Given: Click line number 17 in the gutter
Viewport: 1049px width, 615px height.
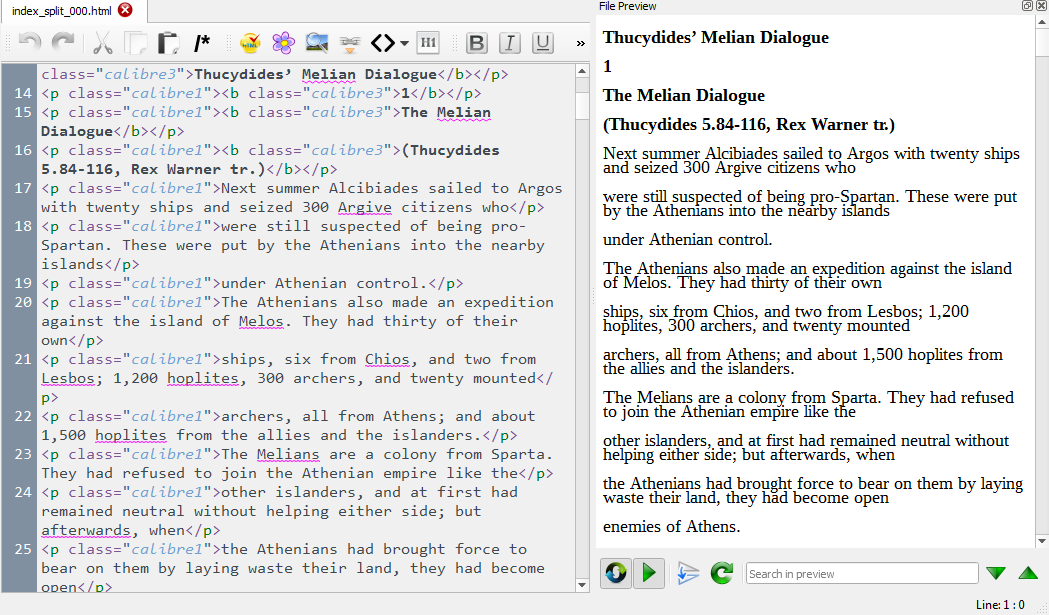Looking at the screenshot, I should click(x=23, y=188).
